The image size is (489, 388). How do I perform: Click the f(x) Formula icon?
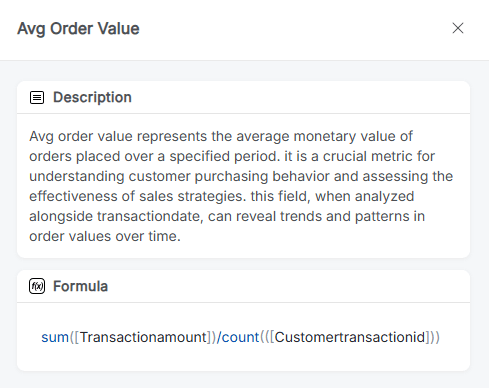click(x=37, y=286)
